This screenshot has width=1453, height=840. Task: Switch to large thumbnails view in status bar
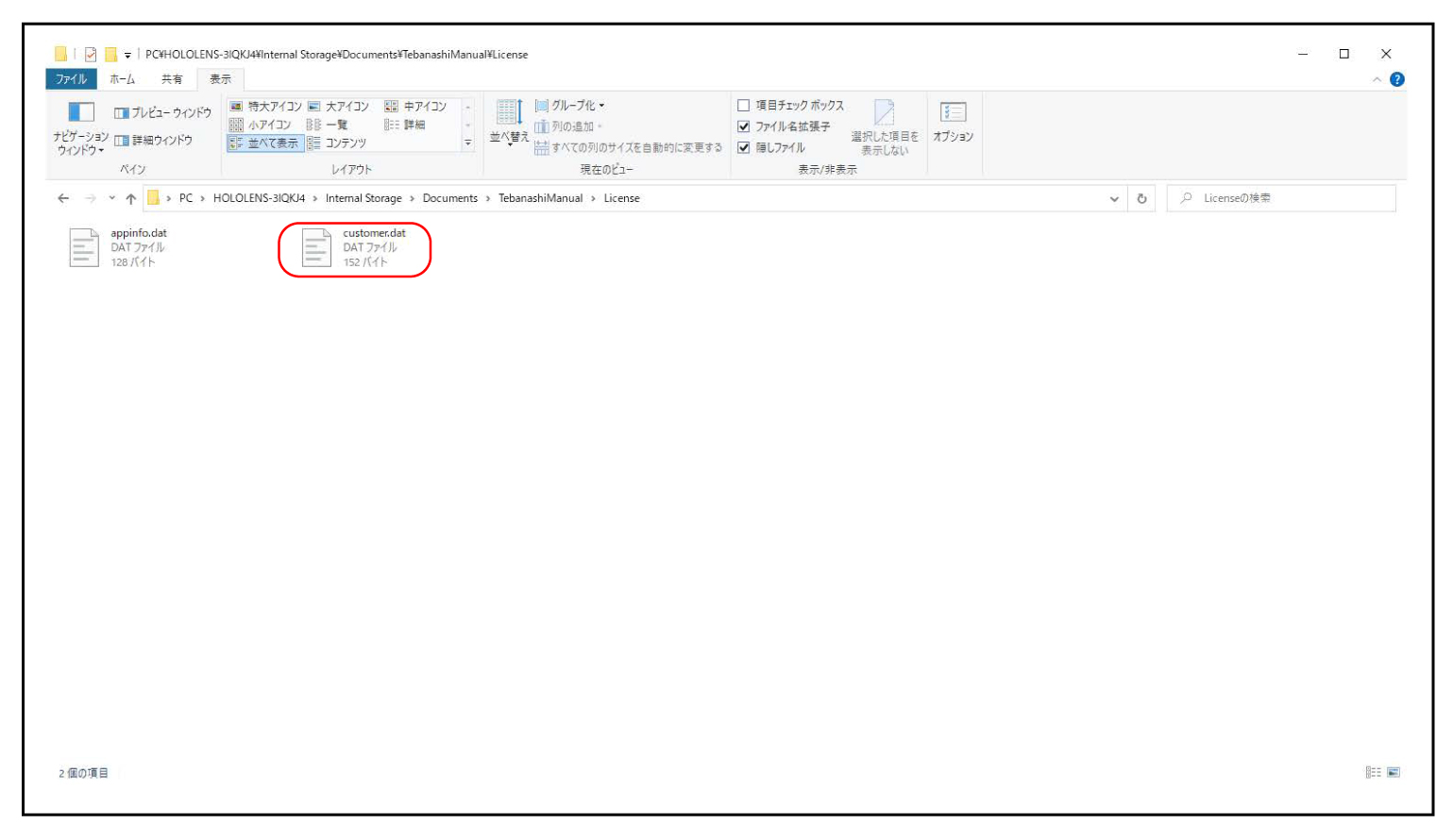point(1394,772)
